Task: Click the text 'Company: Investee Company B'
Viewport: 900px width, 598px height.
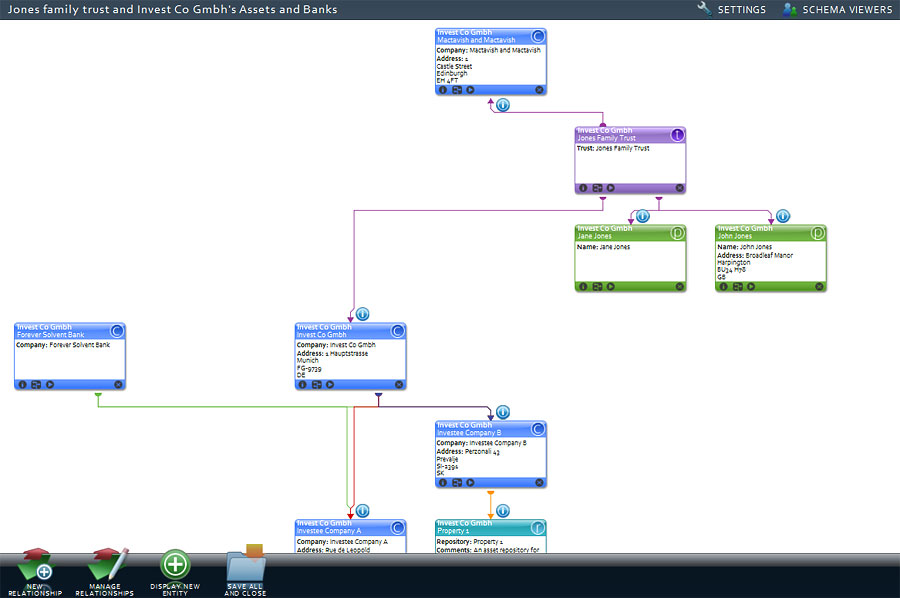Action: coord(482,443)
